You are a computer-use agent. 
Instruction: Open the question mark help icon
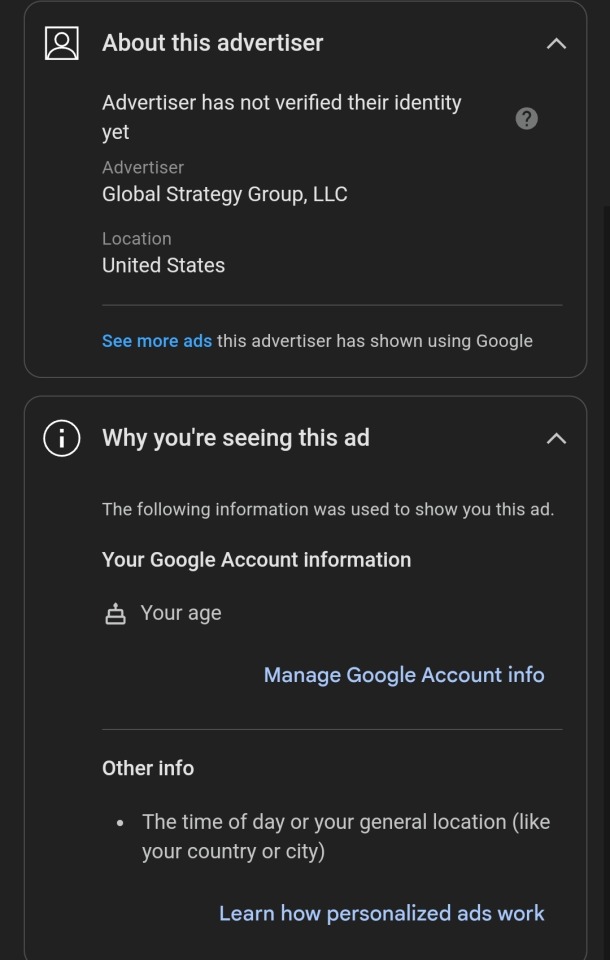coord(527,118)
